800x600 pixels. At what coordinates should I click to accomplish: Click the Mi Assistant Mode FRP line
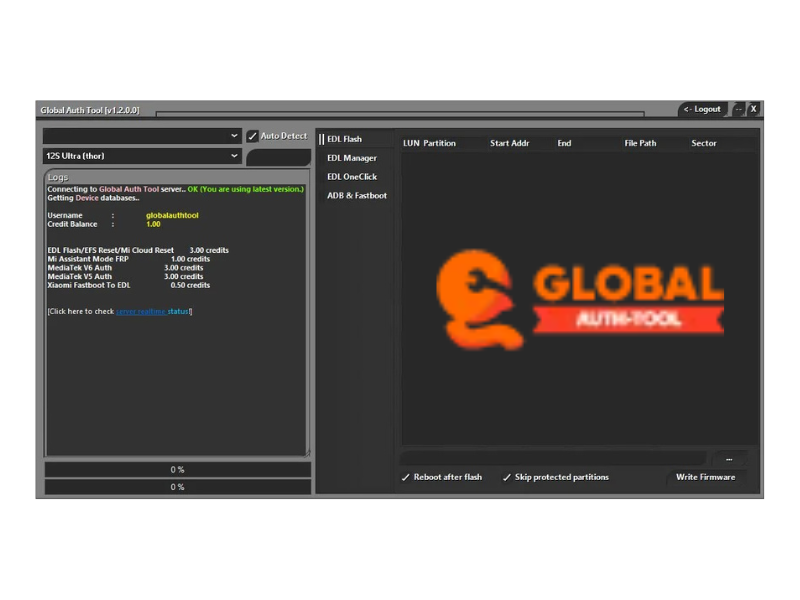(x=129, y=259)
